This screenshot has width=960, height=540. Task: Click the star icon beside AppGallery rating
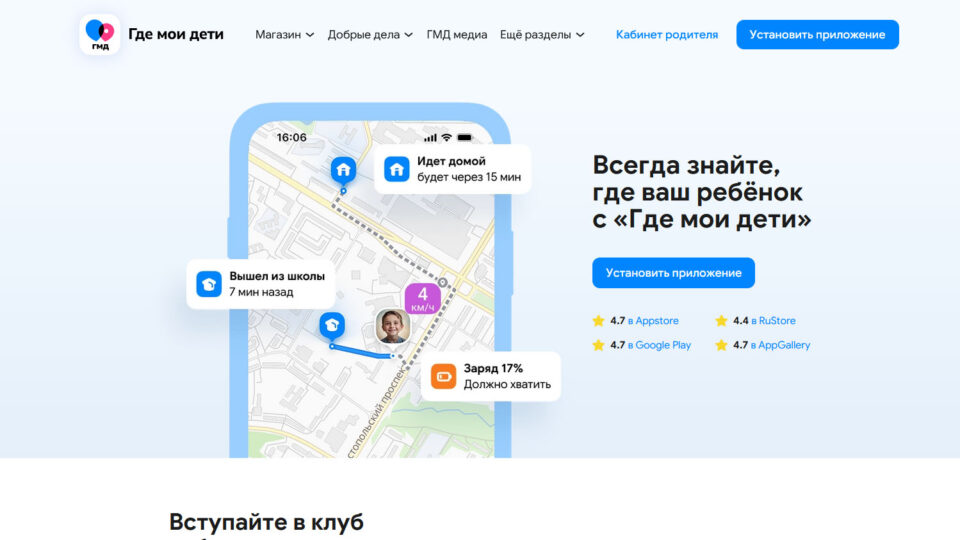[x=721, y=345]
